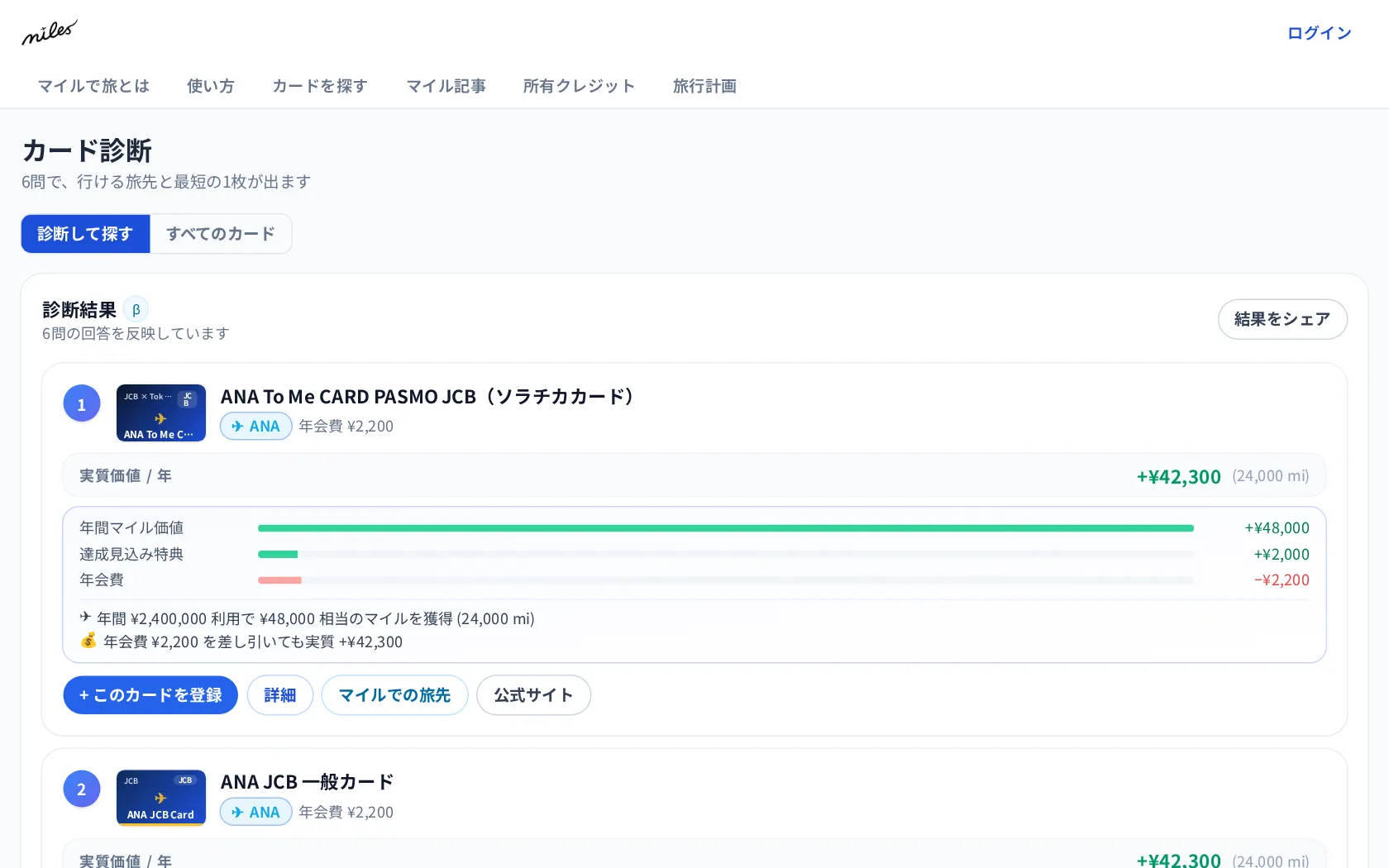The width and height of the screenshot is (1389, 868).
Task: Click rank 2 number badge
Action: 82,789
